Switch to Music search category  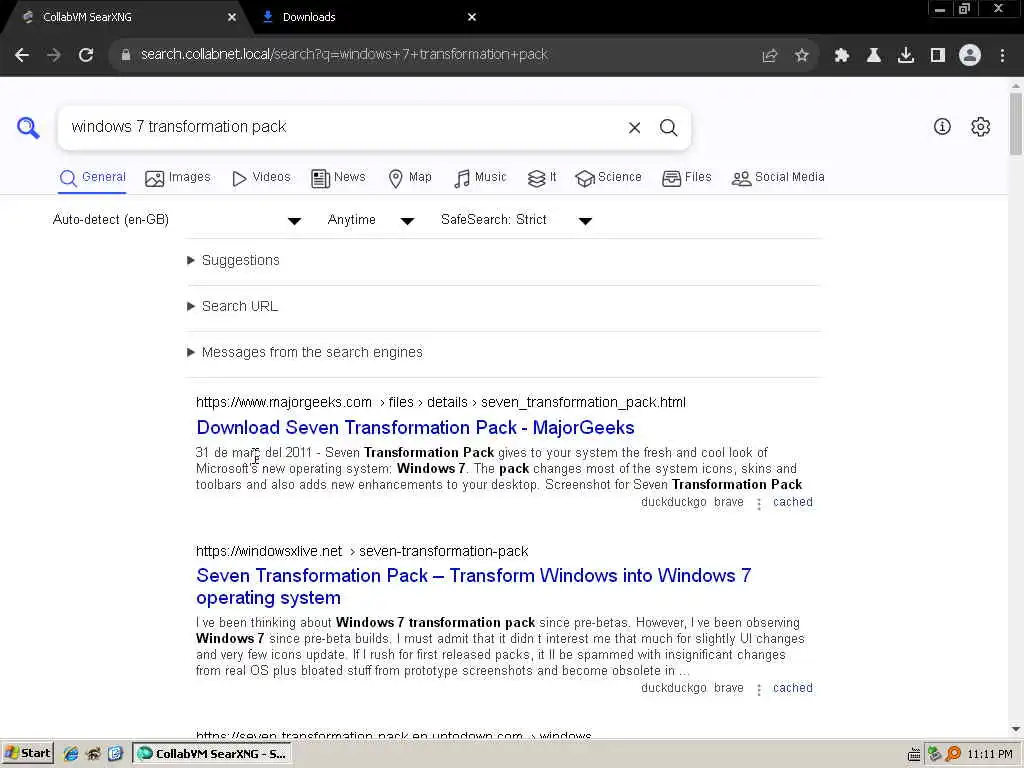click(480, 178)
